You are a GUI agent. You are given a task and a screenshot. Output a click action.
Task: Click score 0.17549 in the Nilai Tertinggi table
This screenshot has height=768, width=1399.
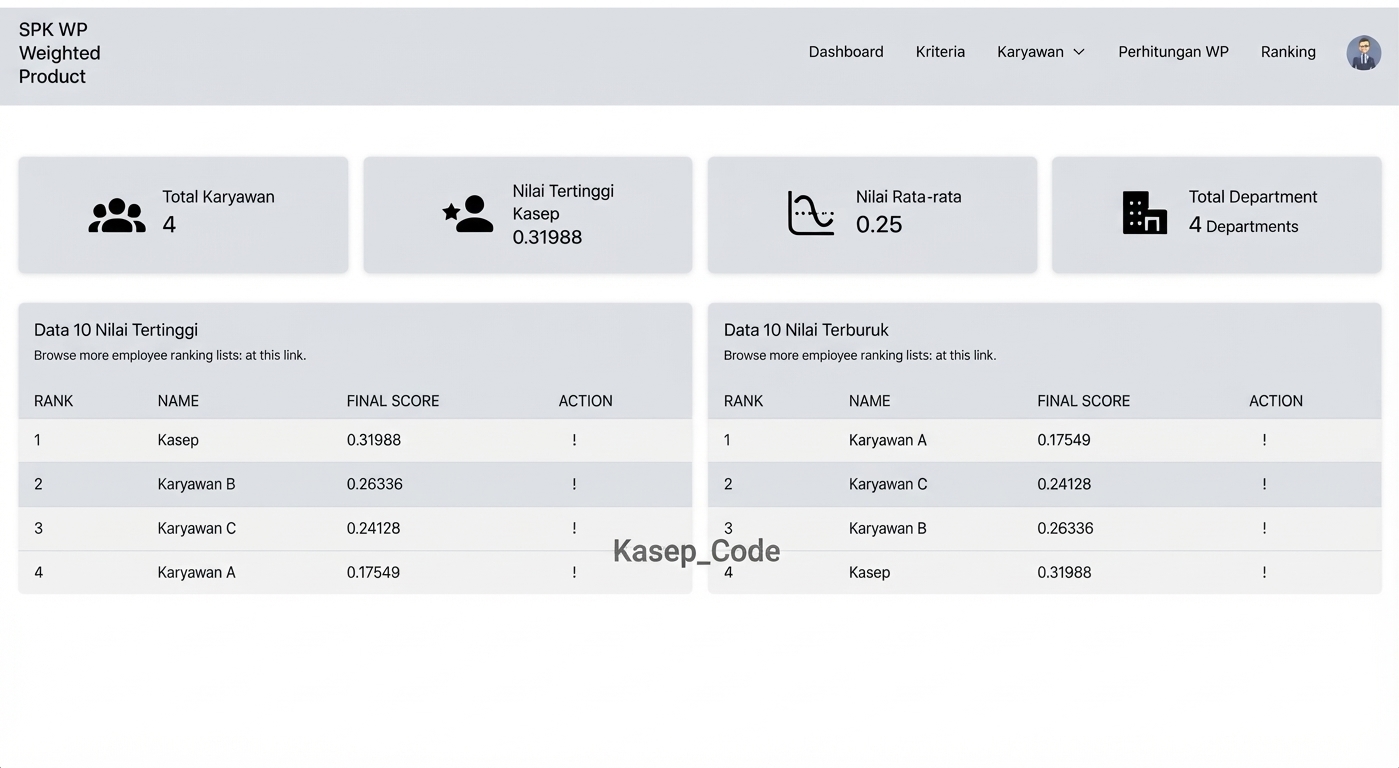(374, 572)
